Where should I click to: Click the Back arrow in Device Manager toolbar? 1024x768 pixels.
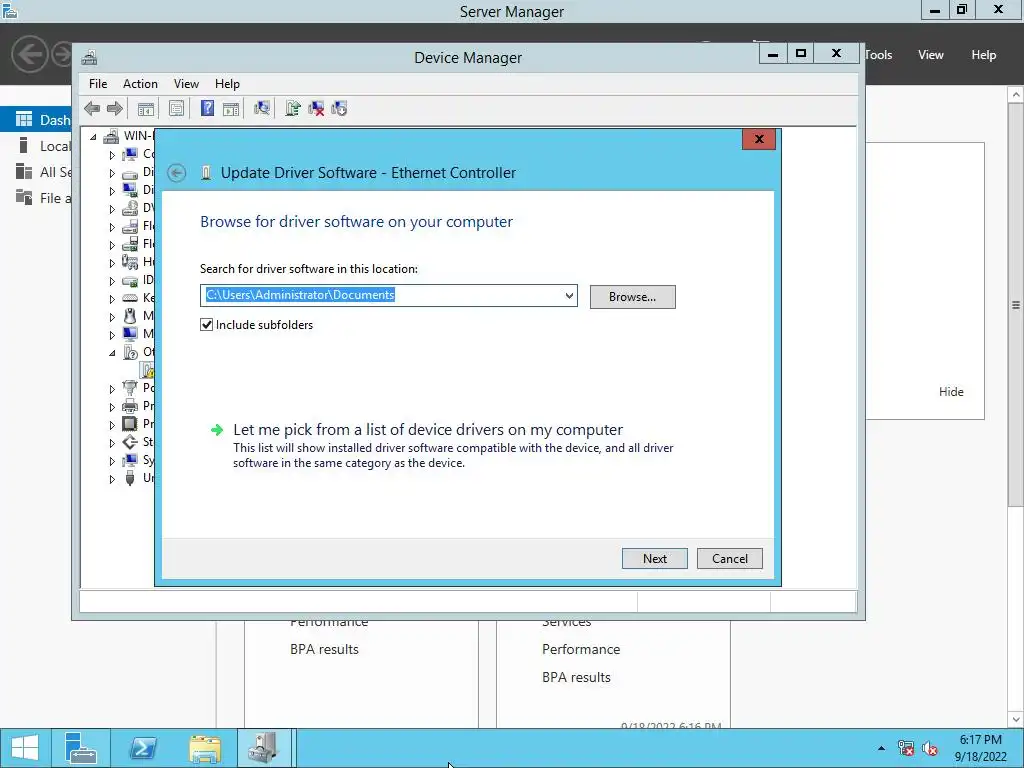pyautogui.click(x=92, y=108)
